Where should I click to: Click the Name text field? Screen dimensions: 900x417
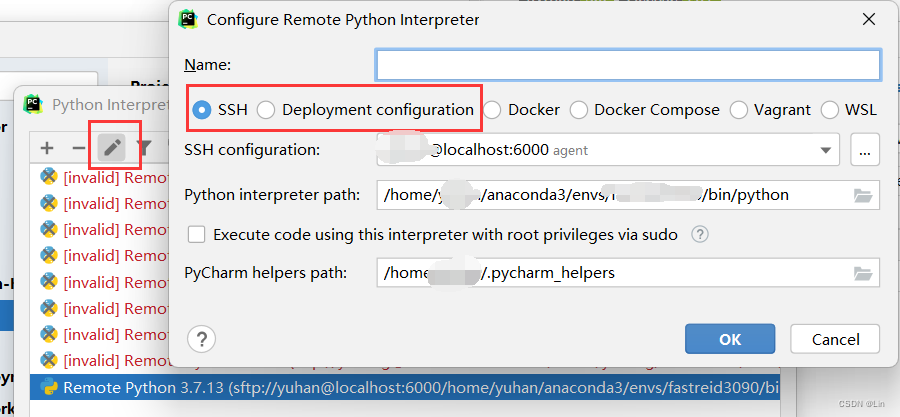pos(628,65)
